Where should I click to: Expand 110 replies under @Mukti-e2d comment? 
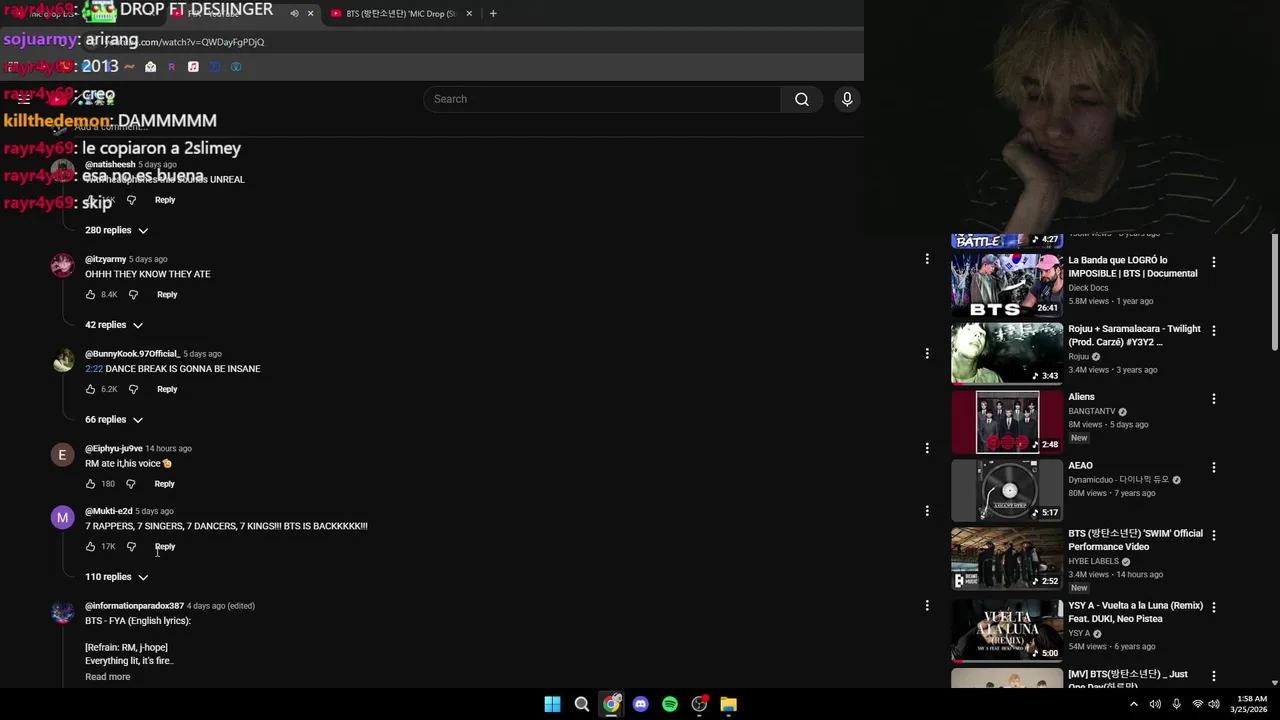[116, 577]
